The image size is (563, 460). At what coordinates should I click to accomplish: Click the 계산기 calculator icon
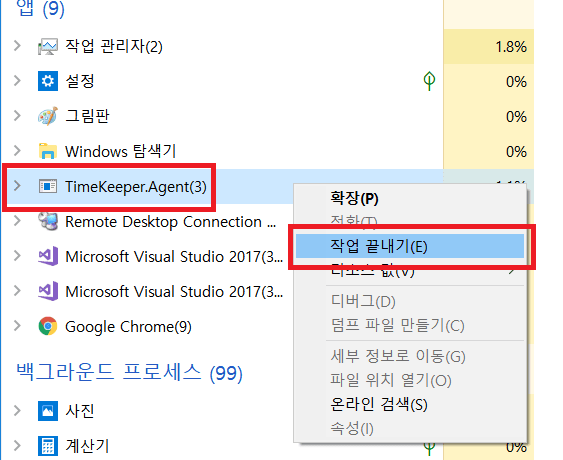48,446
